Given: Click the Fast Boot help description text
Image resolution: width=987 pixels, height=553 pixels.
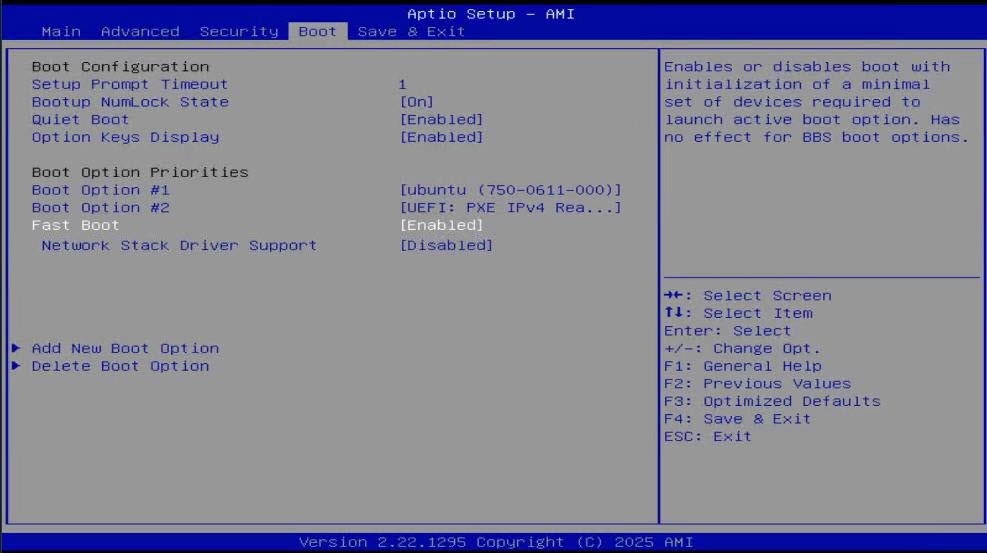Looking at the screenshot, I should [x=816, y=102].
